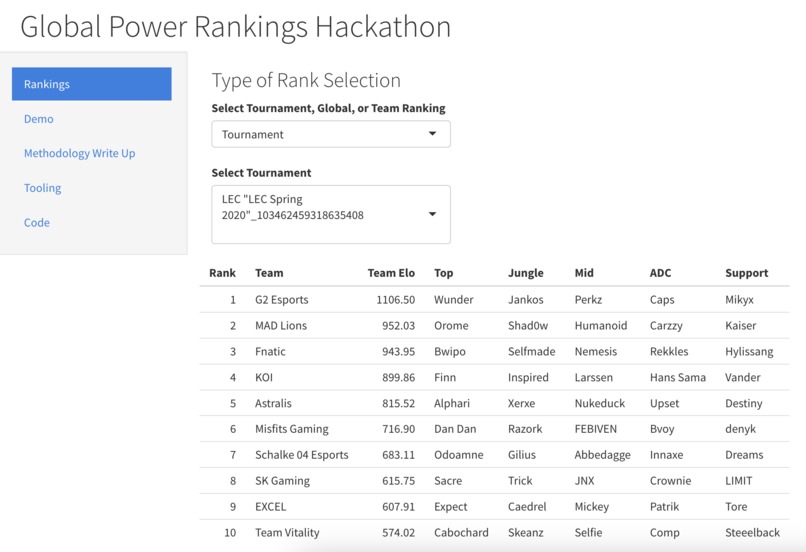The image size is (806, 552).
Task: Open the Rankings sidebar tab
Action: [91, 84]
